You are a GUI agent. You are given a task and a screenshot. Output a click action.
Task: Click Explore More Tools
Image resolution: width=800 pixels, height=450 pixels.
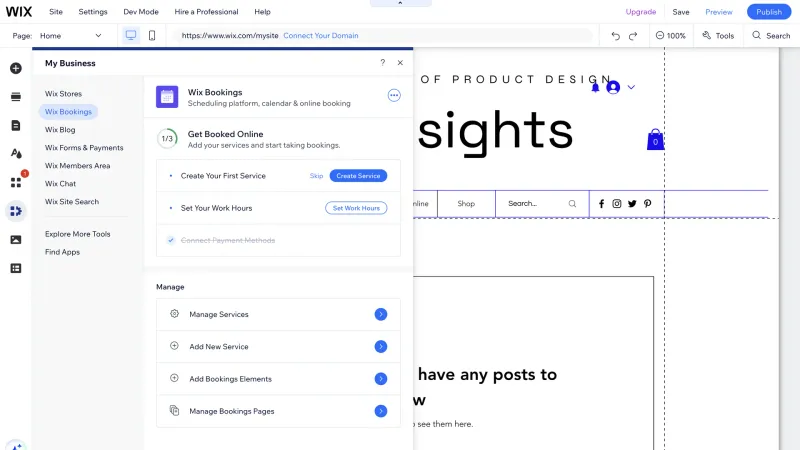point(78,234)
